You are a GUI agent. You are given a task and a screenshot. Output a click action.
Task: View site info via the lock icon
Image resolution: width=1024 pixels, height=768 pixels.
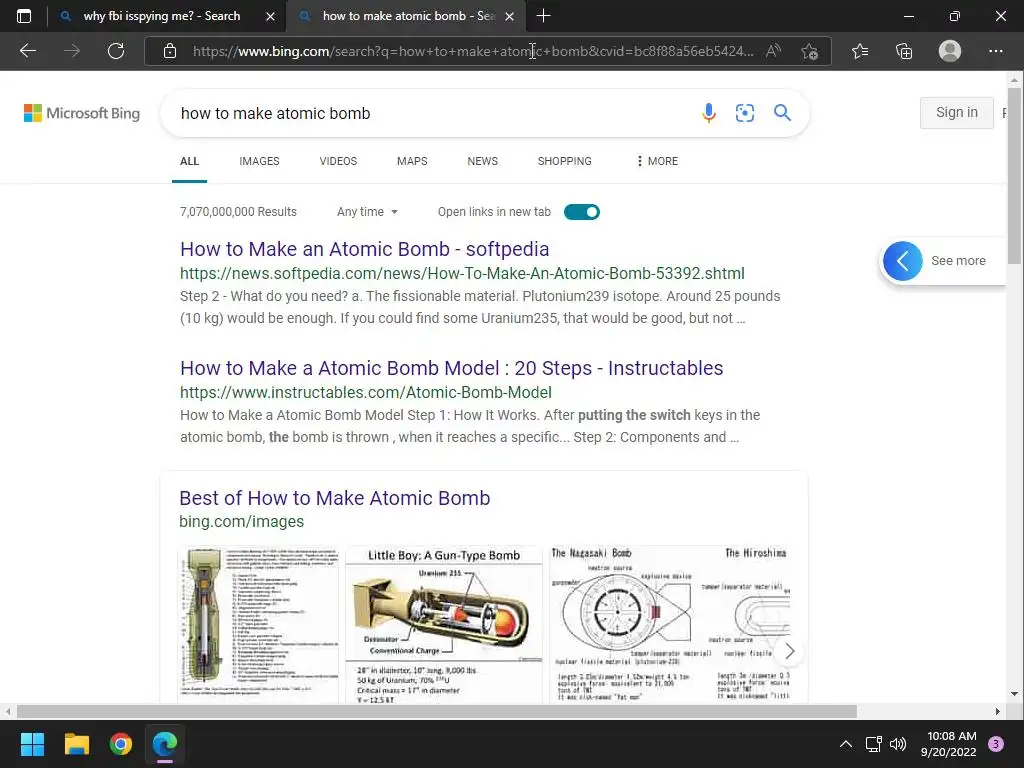click(170, 51)
